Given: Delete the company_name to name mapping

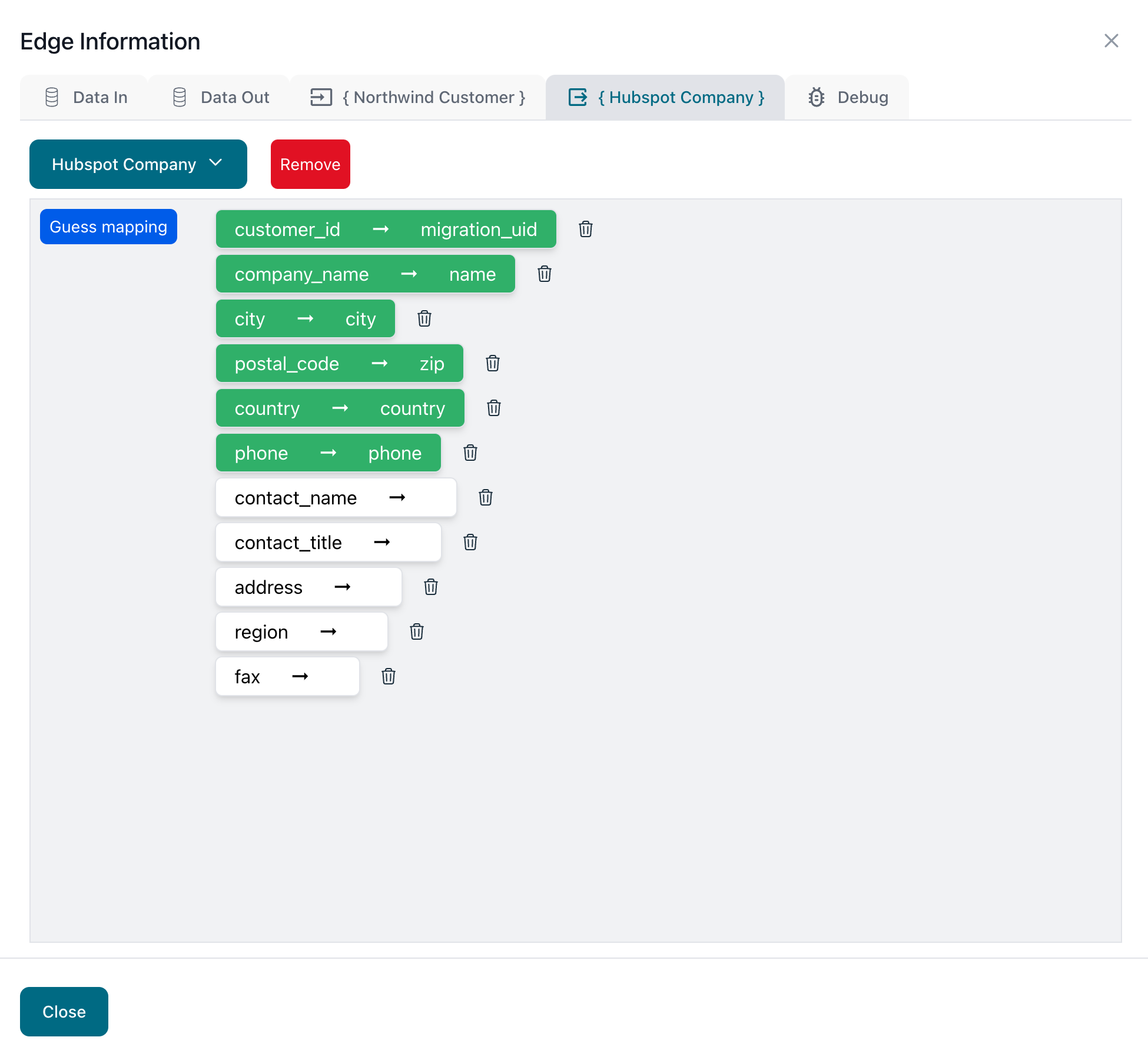Looking at the screenshot, I should click(544, 274).
